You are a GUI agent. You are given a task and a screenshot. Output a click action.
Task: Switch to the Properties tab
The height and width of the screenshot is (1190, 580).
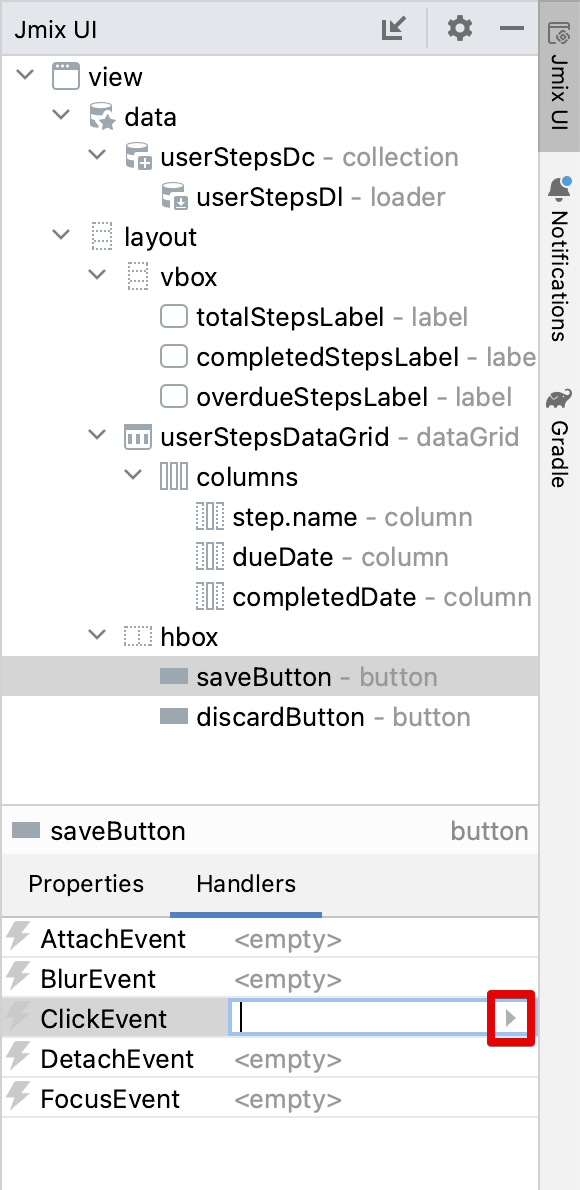pos(86,884)
